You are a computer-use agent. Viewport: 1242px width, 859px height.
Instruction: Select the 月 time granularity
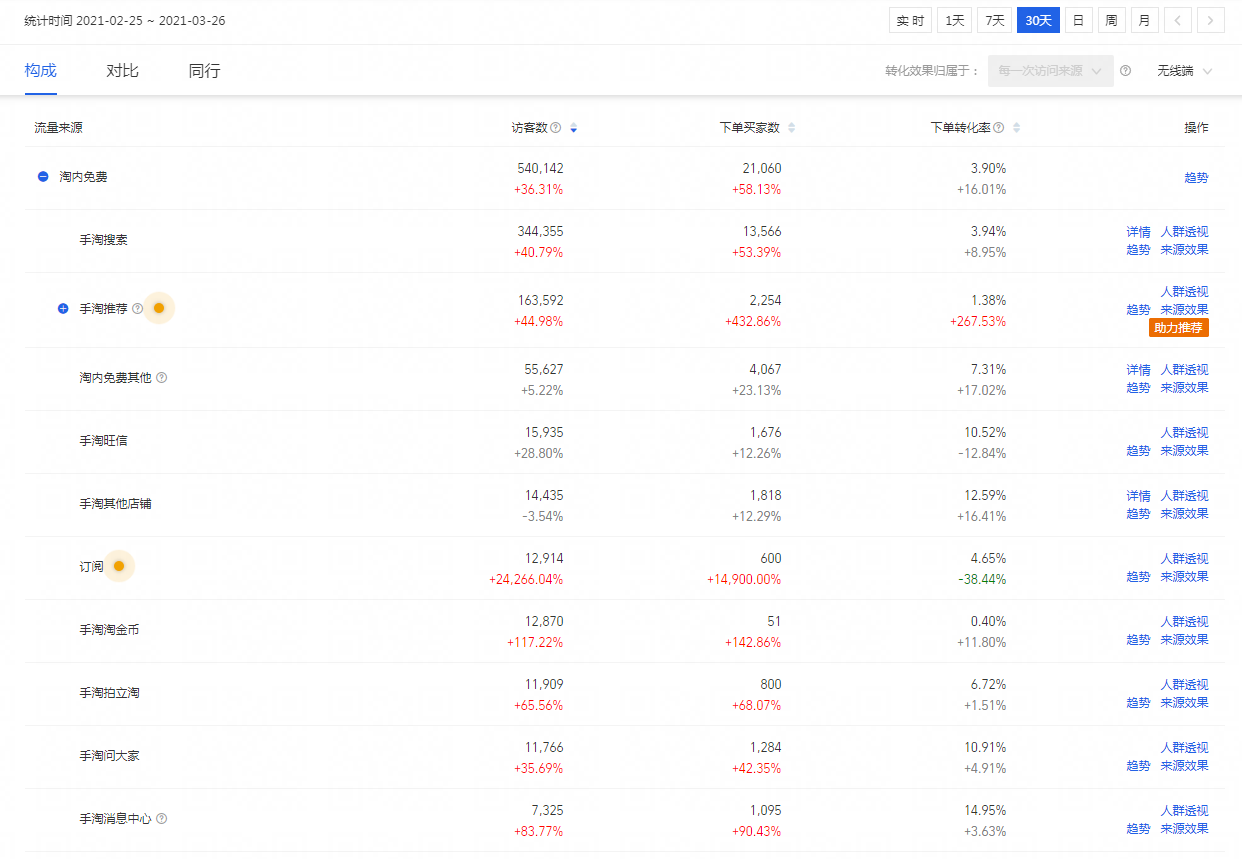(x=1144, y=20)
